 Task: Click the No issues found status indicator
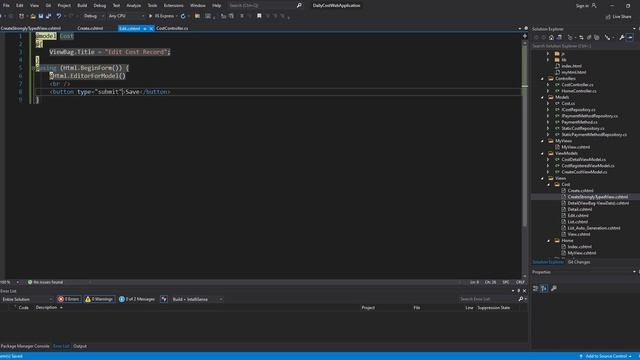pyautogui.click(x=45, y=282)
